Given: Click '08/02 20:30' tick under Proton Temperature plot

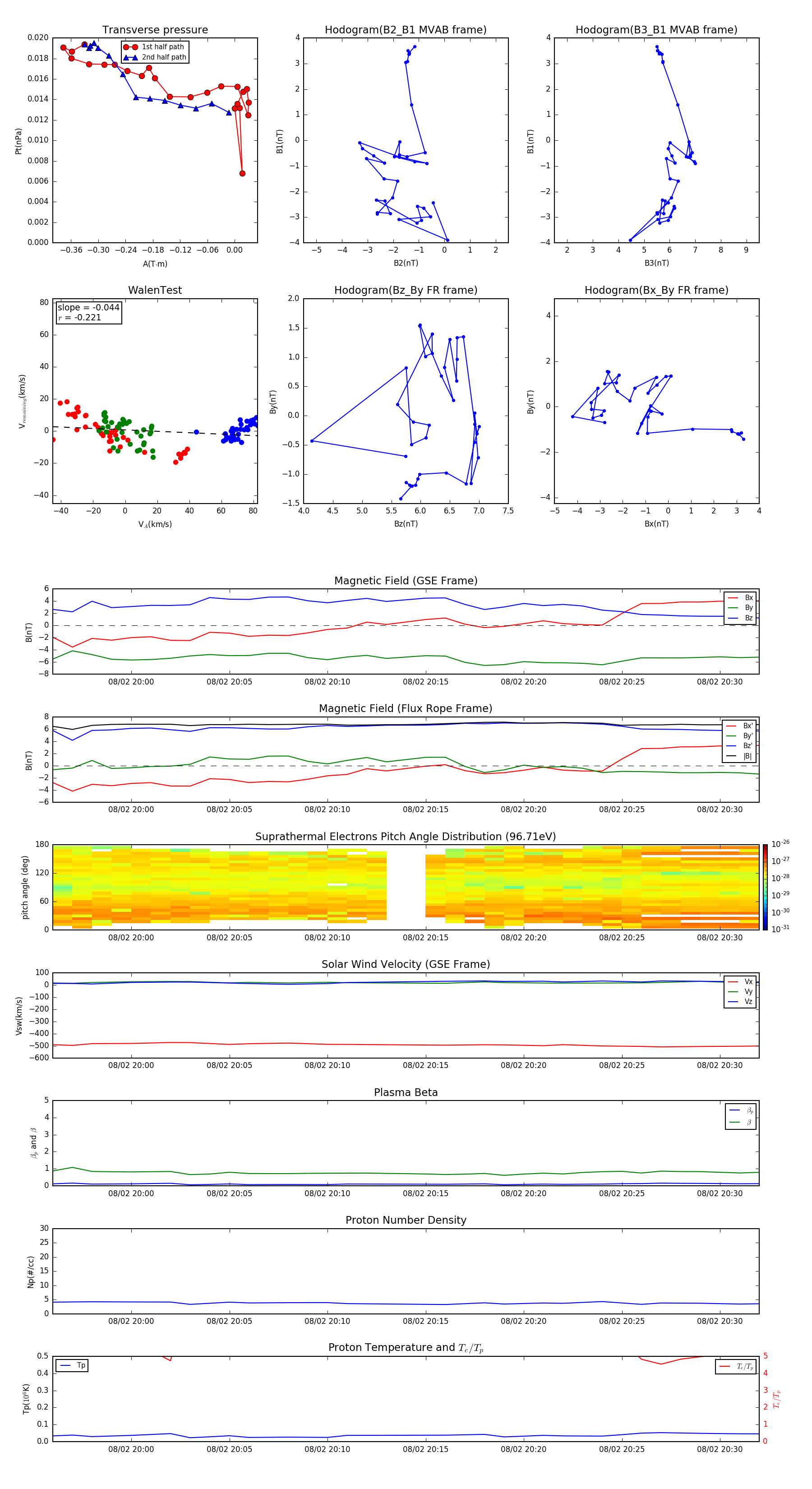Looking at the screenshot, I should click(720, 1449).
